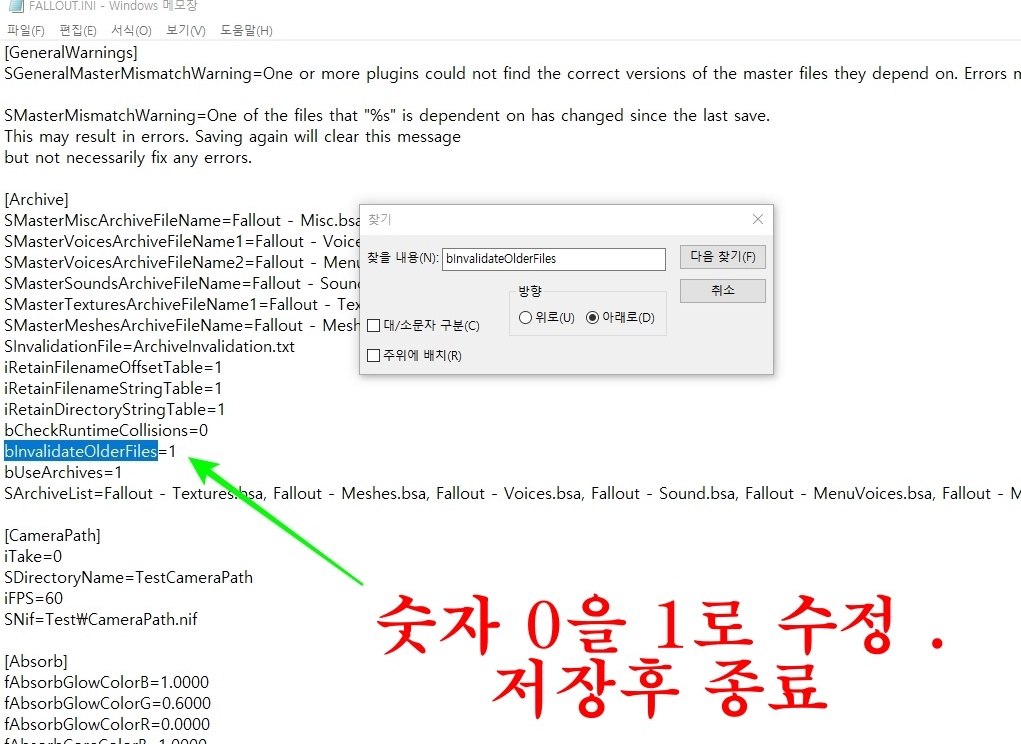
Task: Click the iTake=0 line
Action: pos(33,557)
